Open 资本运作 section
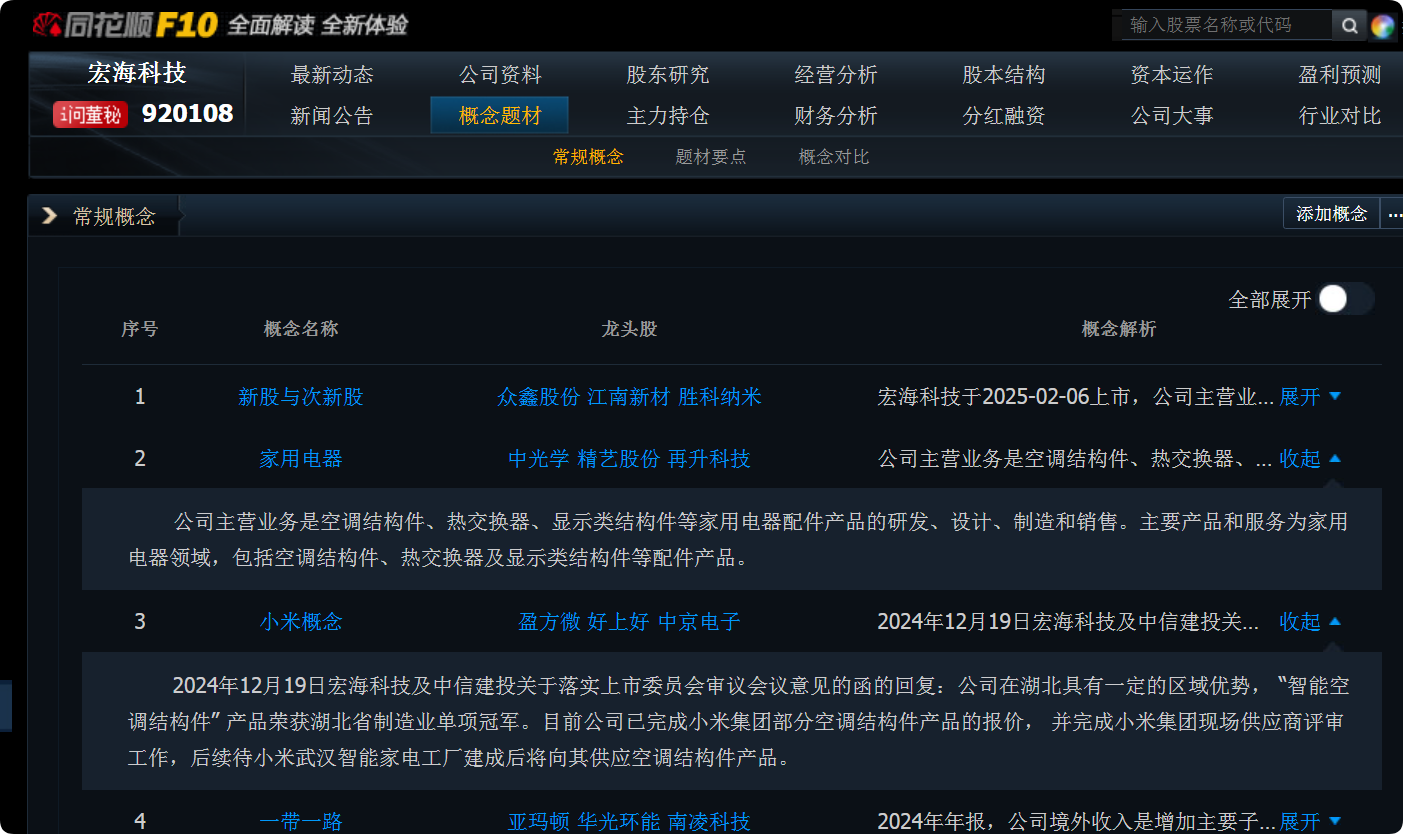Viewport: 1403px width, 834px height. 1172,75
